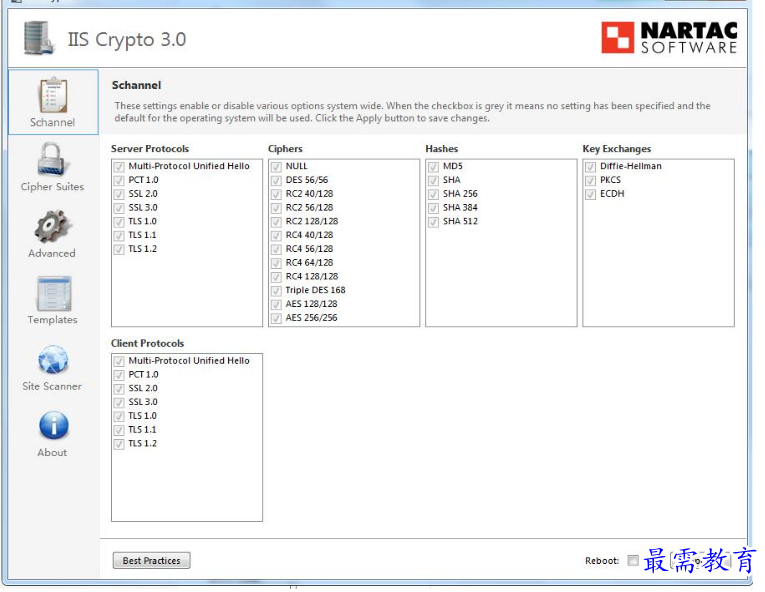Toggle the NULL cipher checkbox
The image size is (765, 592).
276,166
